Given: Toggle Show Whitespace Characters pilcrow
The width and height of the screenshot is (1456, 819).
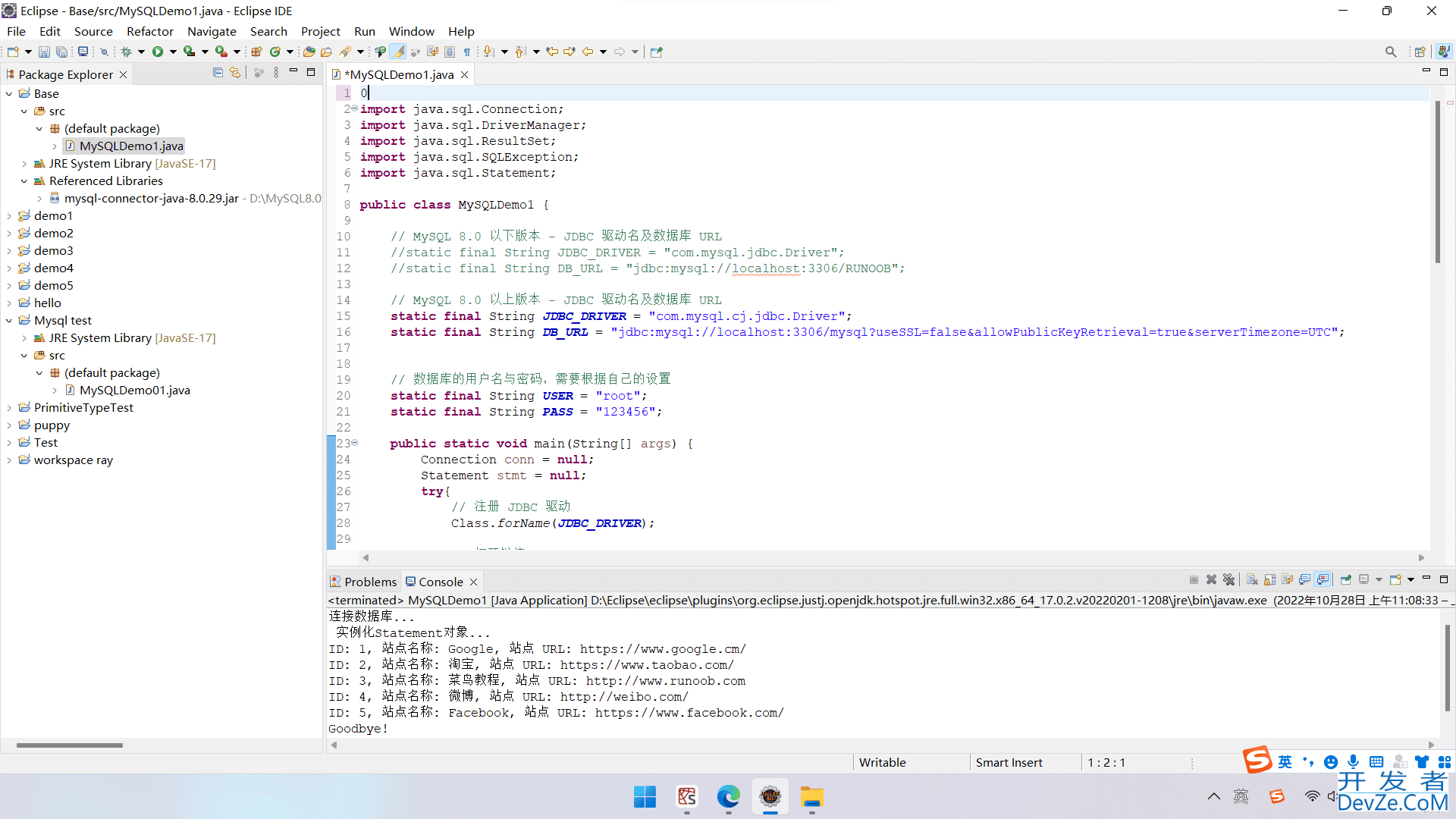Looking at the screenshot, I should (x=467, y=52).
